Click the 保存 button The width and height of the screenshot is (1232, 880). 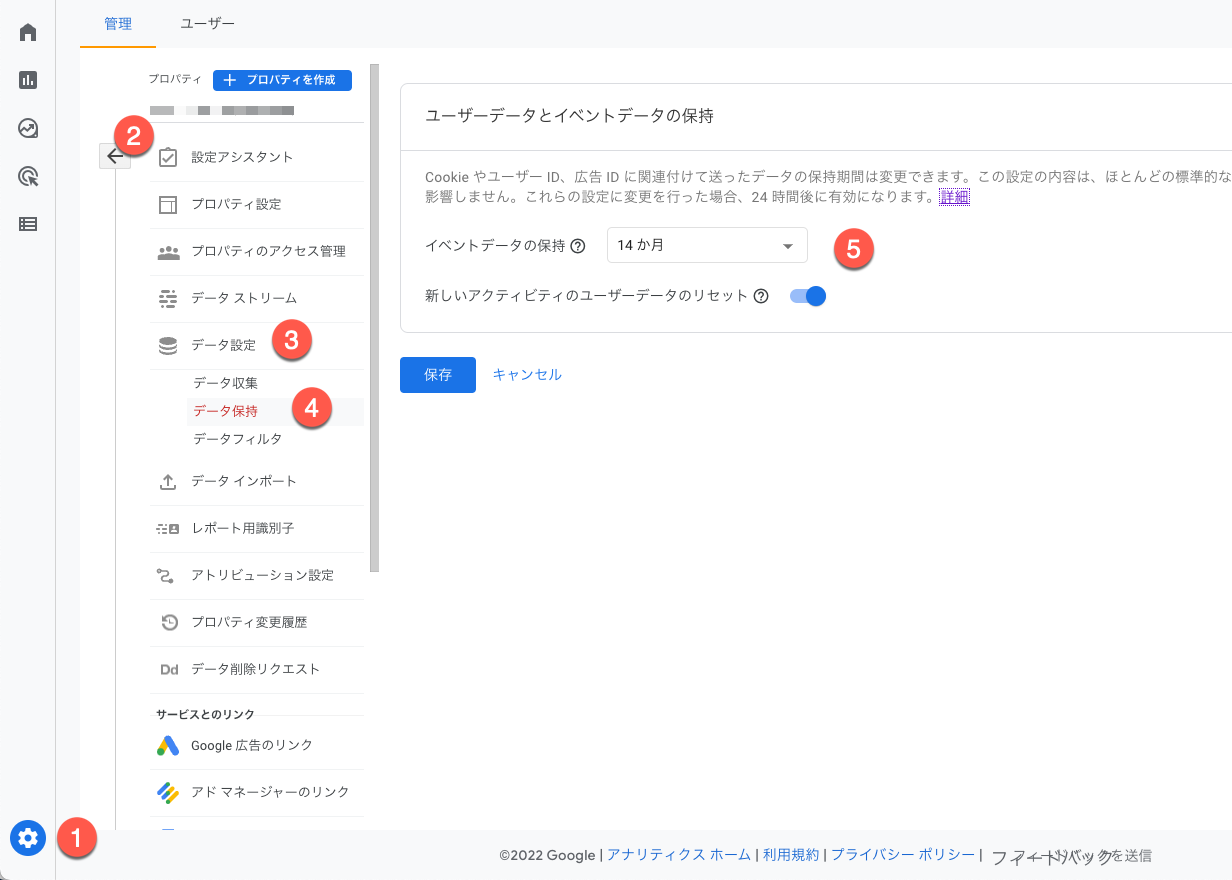tap(437, 375)
